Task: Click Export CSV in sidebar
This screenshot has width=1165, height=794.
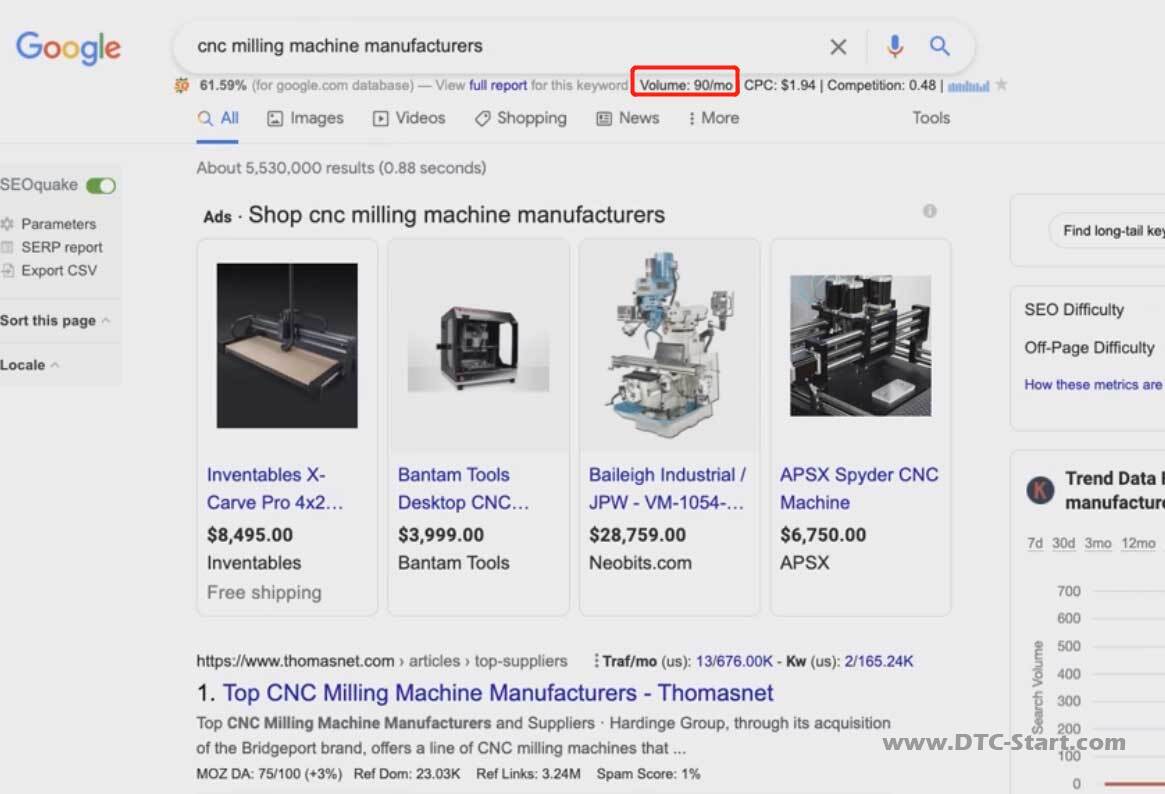Action: click(x=59, y=270)
